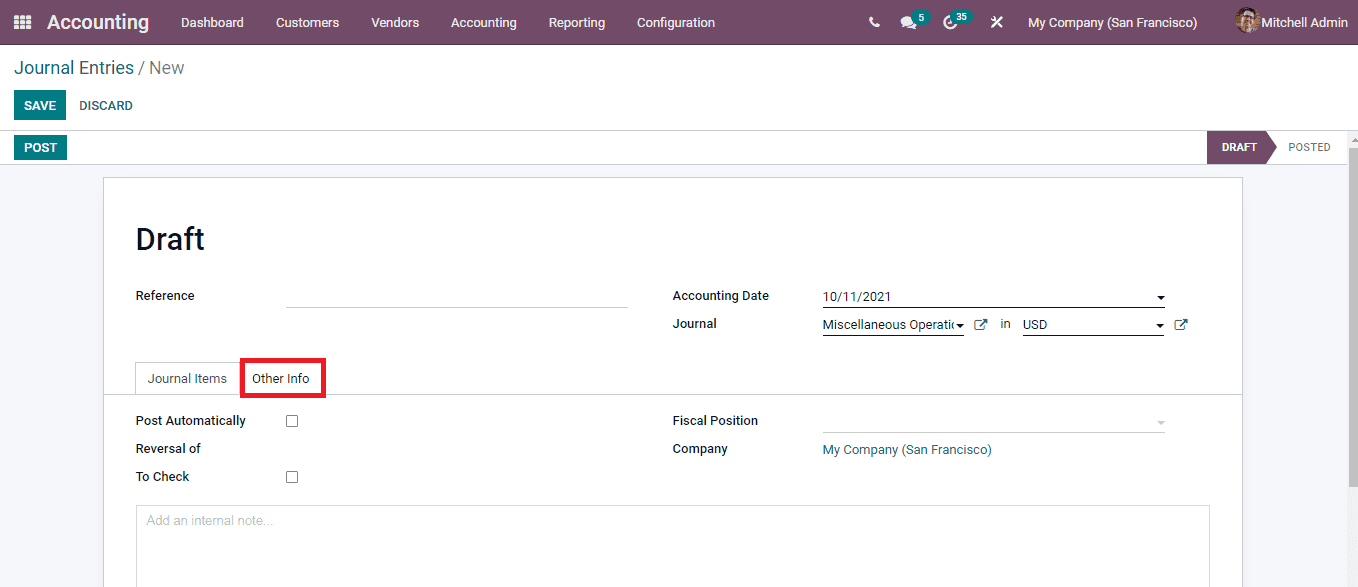The image size is (1358, 587).
Task: Click the developer tools wrench icon
Action: click(x=996, y=22)
